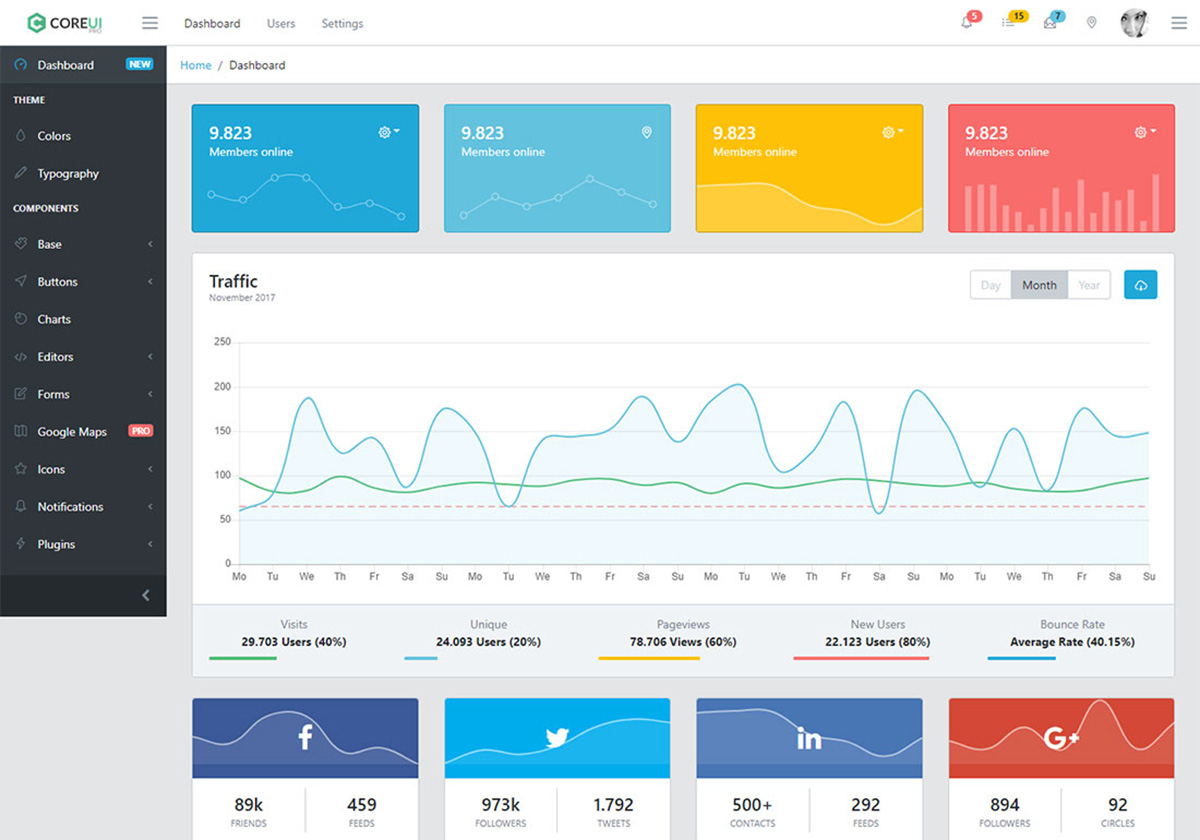The image size is (1200, 840).
Task: Toggle the sidebar hamburger menu icon
Action: pyautogui.click(x=150, y=23)
